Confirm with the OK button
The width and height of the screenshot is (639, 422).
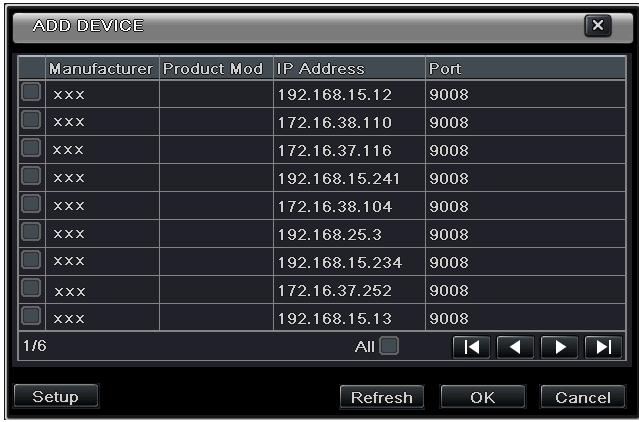(483, 397)
